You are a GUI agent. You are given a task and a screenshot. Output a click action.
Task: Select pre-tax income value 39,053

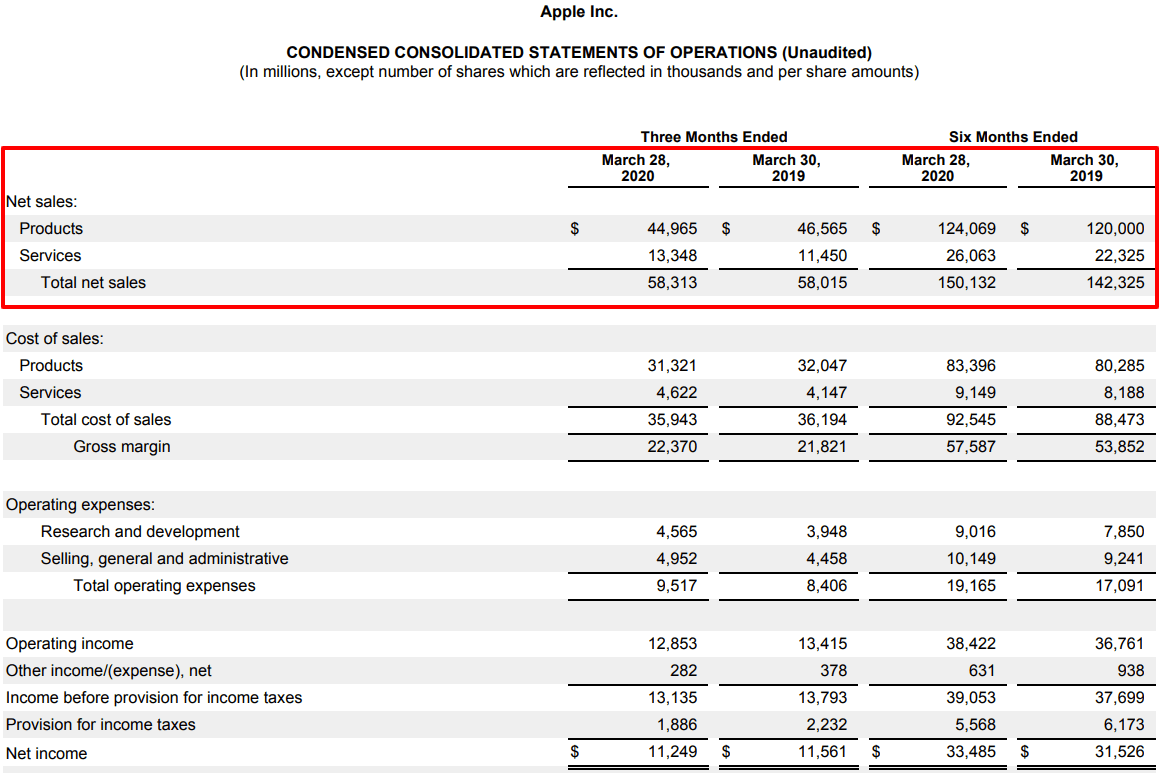[971, 698]
